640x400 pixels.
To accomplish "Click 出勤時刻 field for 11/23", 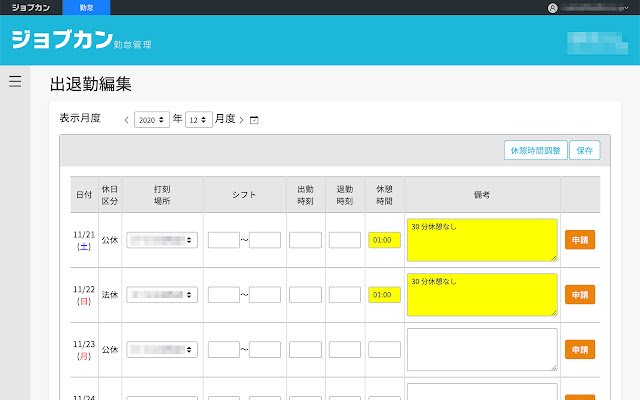I will 305,349.
